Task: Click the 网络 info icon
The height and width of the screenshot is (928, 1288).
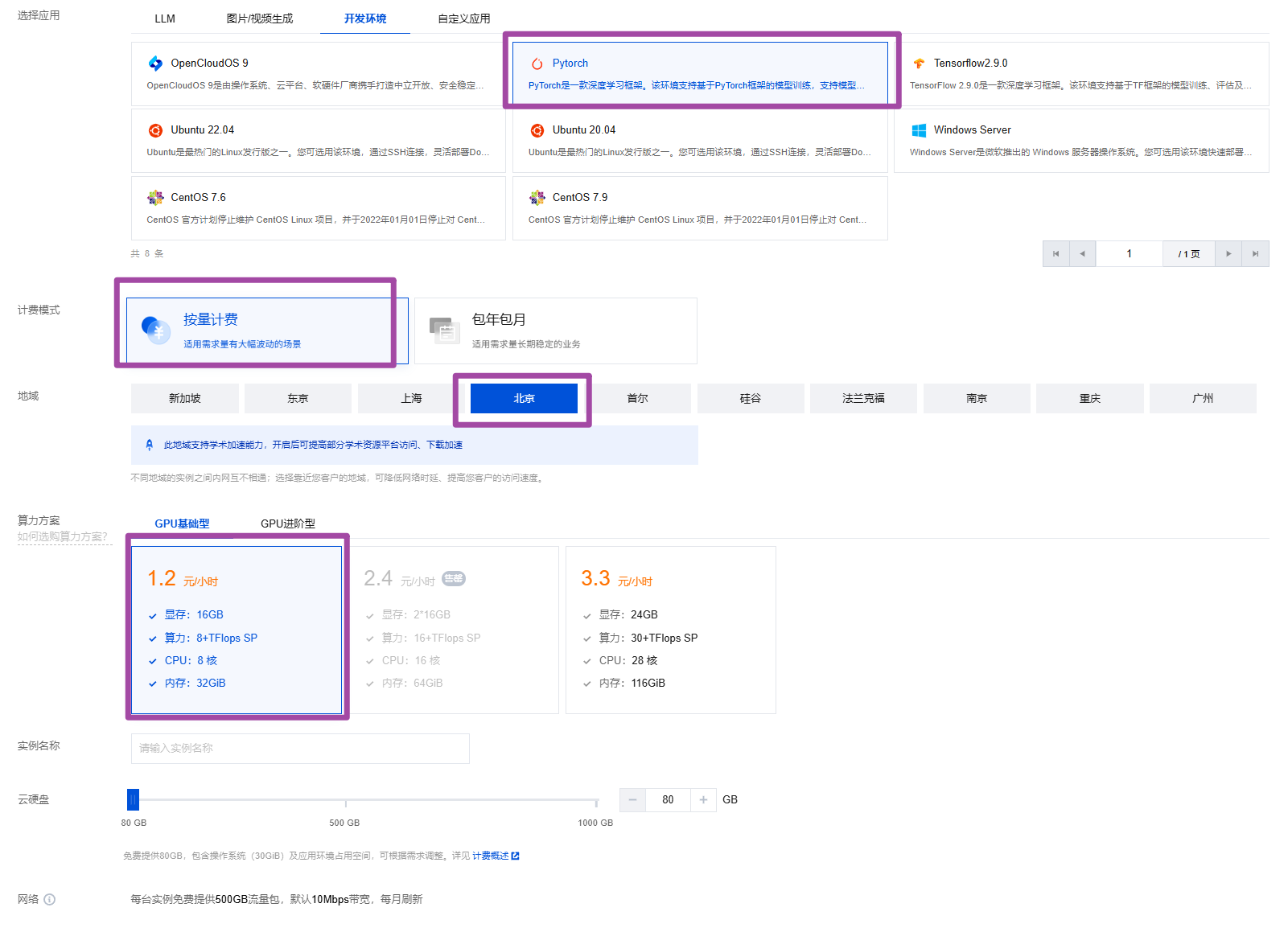Action: point(49,899)
